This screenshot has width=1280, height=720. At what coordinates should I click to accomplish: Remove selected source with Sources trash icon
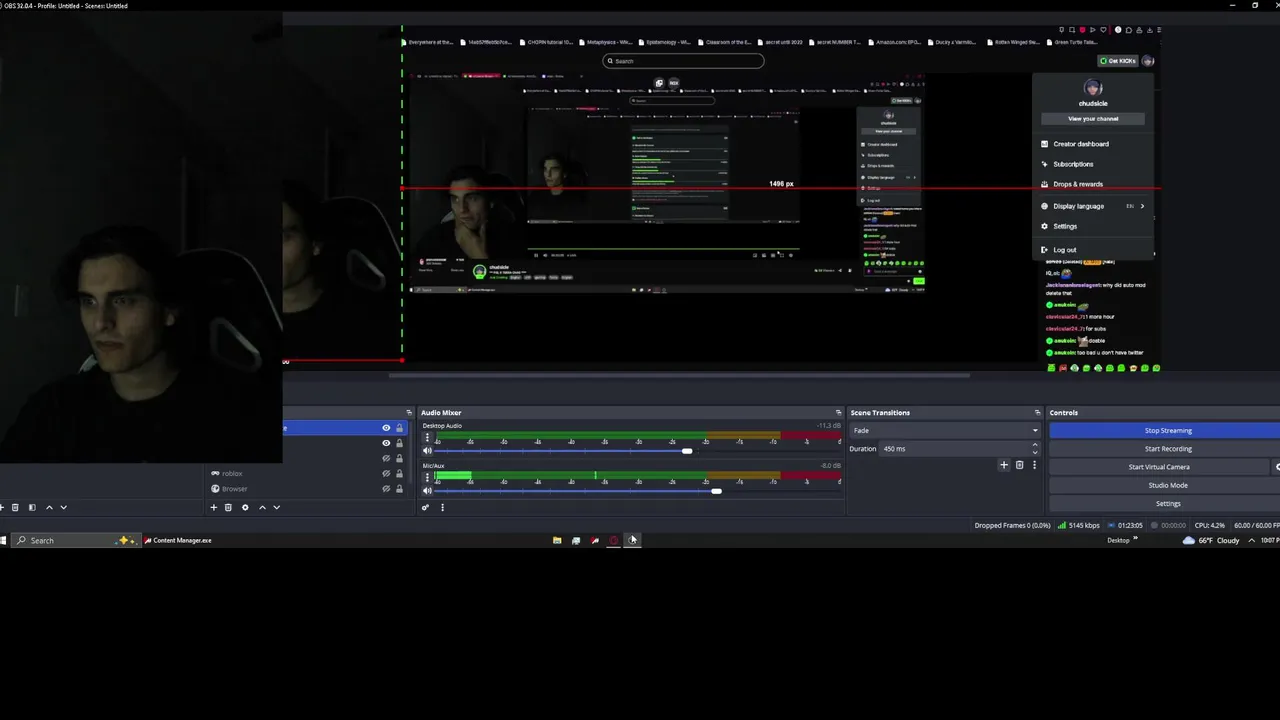coord(228,507)
